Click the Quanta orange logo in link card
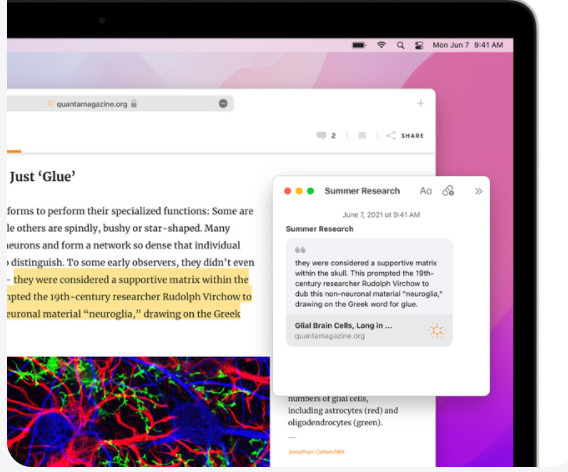568x472 pixels. click(437, 330)
